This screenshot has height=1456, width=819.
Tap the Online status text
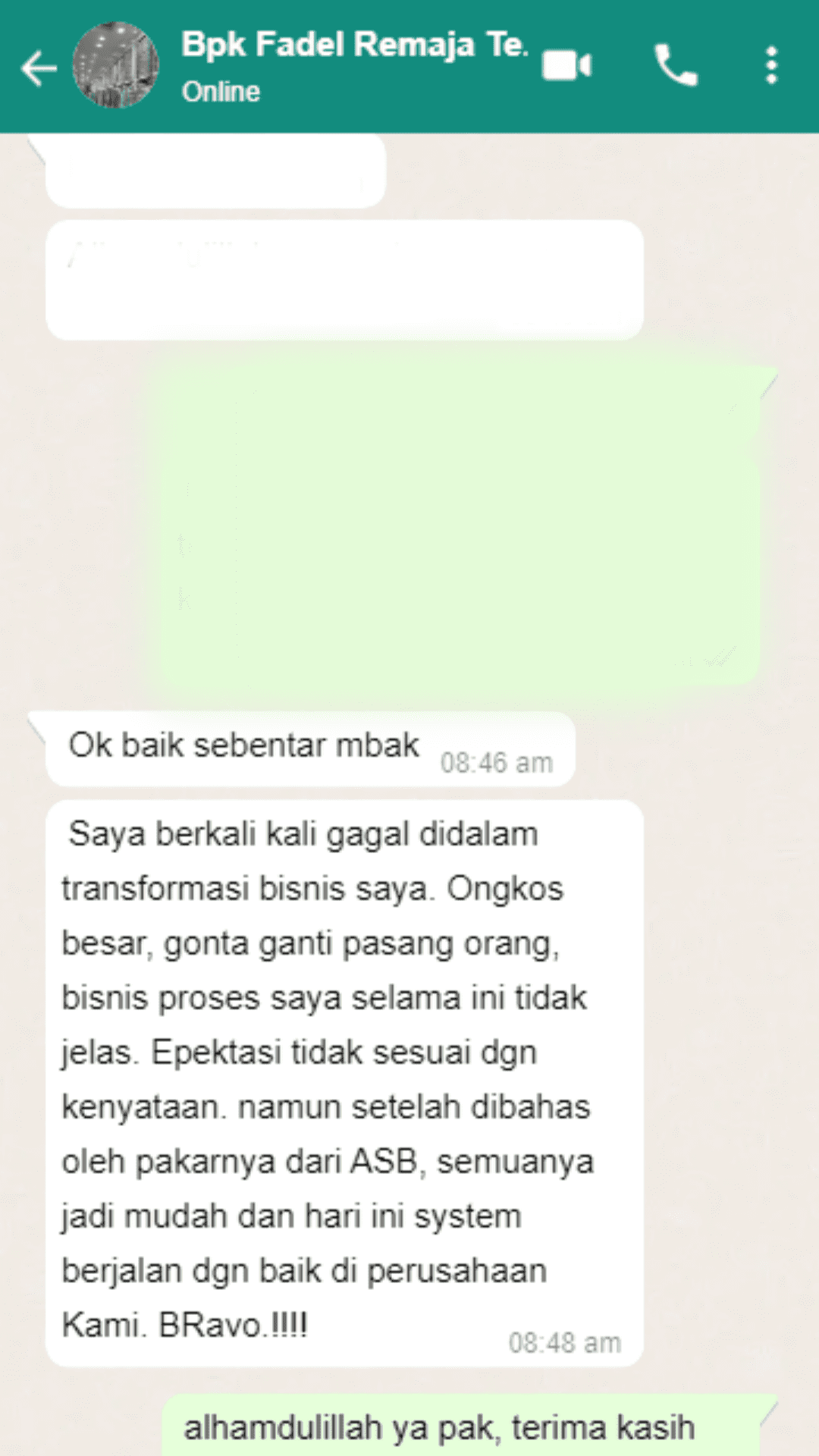221,92
